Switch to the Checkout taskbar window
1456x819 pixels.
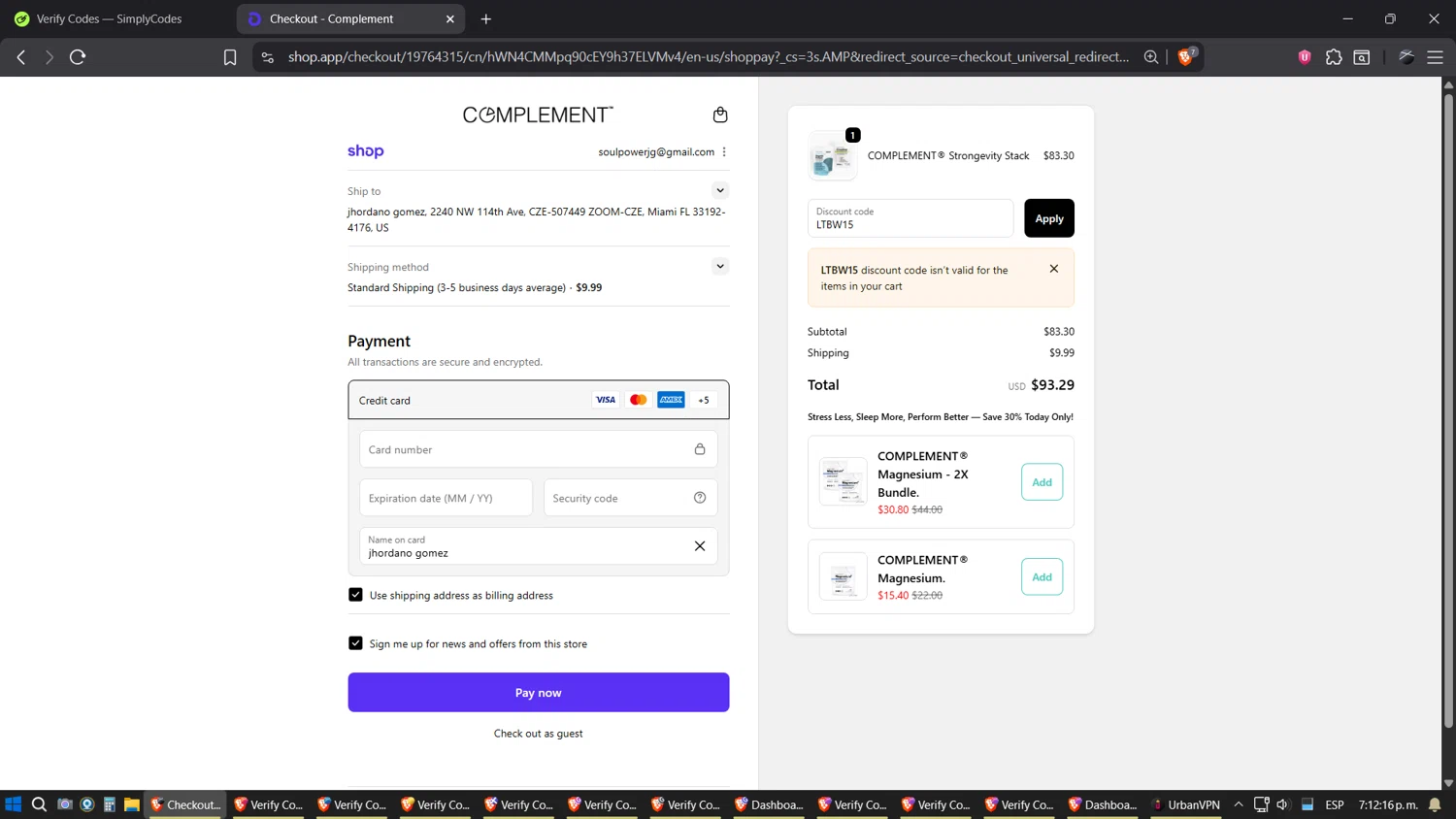tap(185, 804)
